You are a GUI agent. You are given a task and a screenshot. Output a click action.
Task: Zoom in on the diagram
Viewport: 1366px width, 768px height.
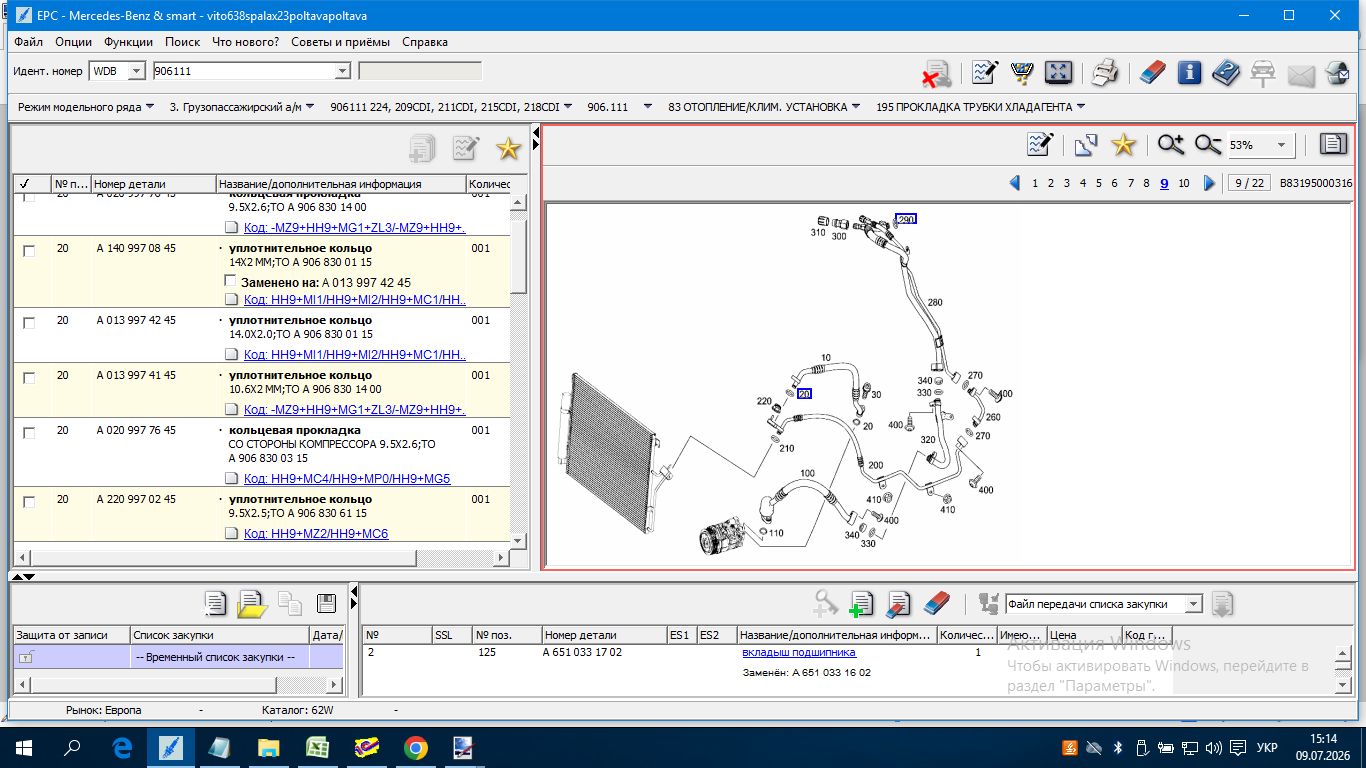(1171, 145)
